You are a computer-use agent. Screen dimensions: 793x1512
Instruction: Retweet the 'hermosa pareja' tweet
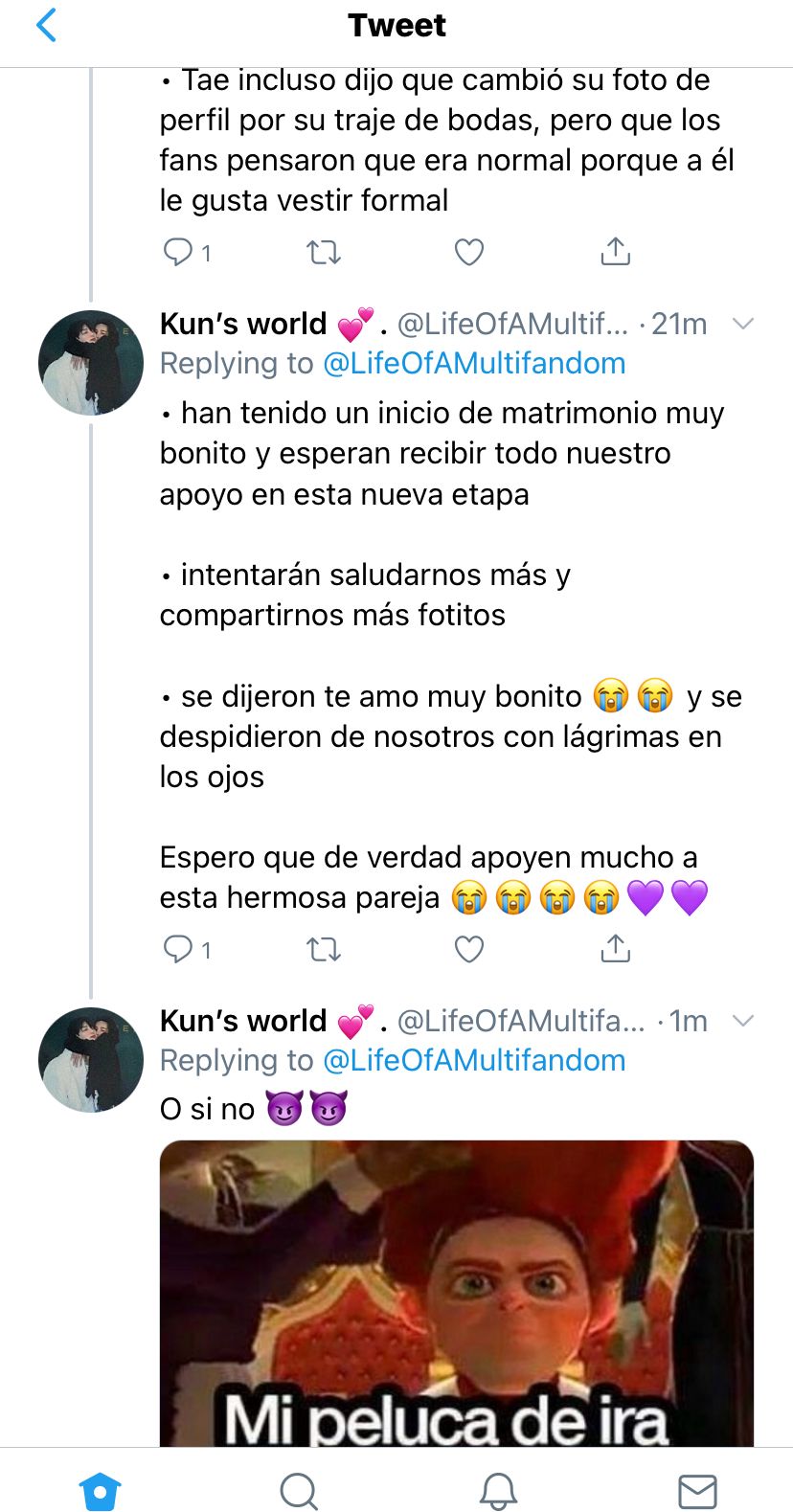tap(323, 949)
